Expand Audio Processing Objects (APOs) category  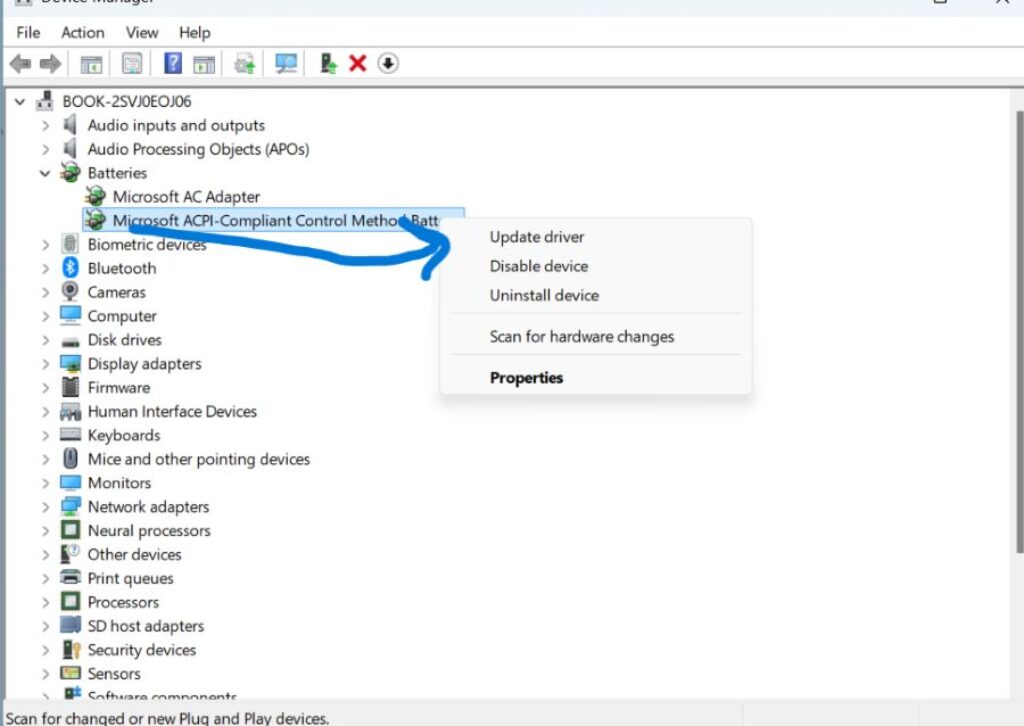[x=45, y=150]
